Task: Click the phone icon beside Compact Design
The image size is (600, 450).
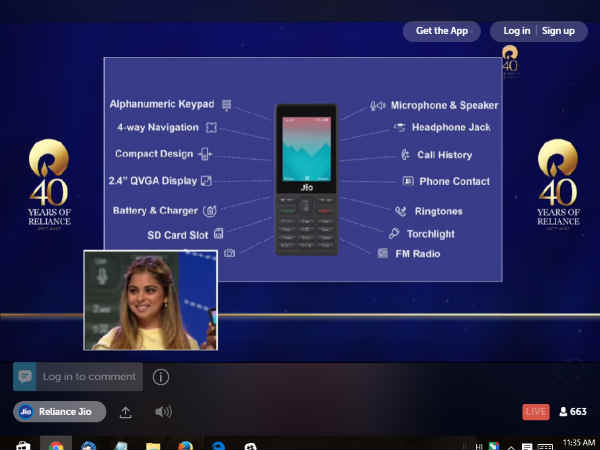Action: 205,154
